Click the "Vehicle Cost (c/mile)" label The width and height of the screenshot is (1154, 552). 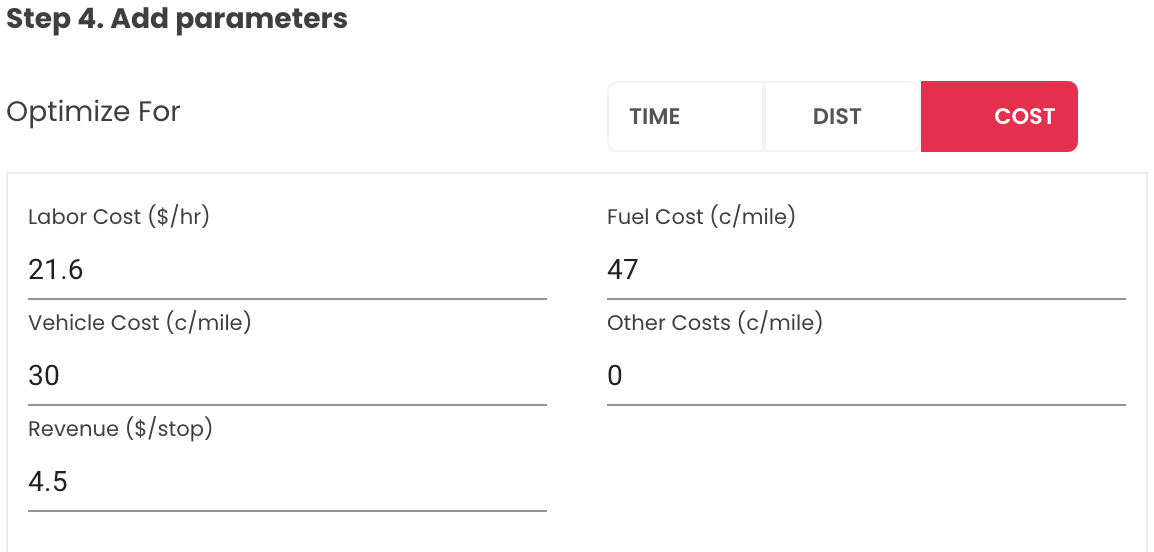point(139,323)
